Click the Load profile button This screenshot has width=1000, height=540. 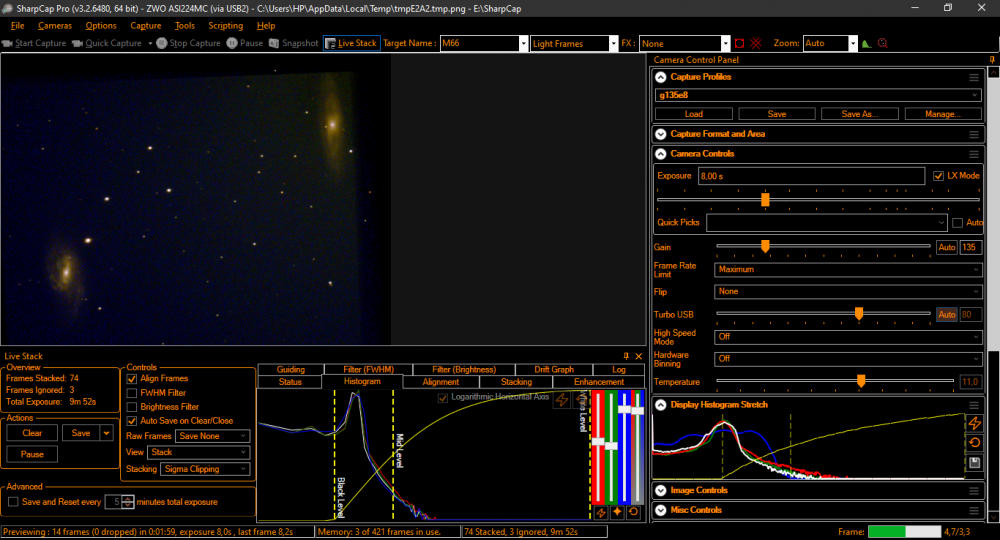point(694,114)
